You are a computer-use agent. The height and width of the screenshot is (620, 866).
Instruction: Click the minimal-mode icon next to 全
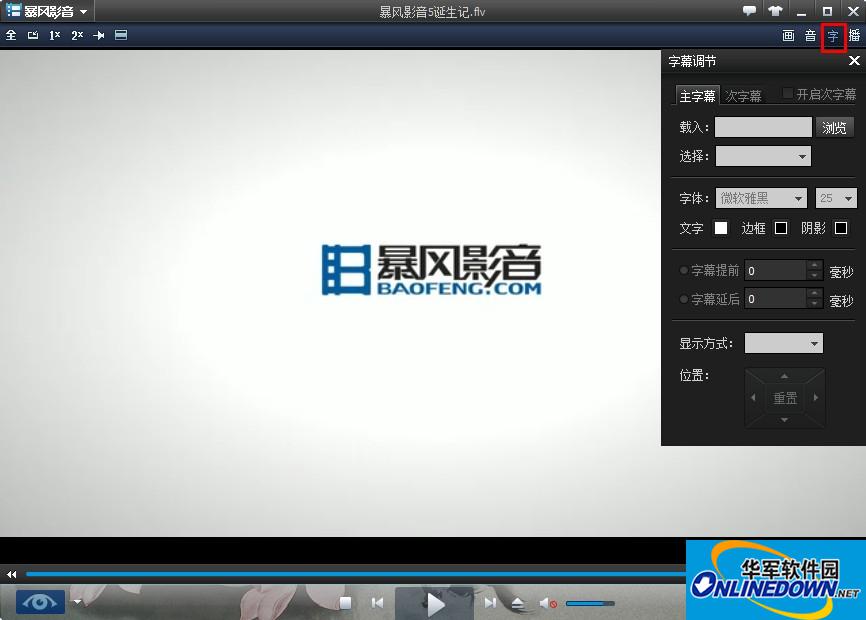(x=33, y=35)
